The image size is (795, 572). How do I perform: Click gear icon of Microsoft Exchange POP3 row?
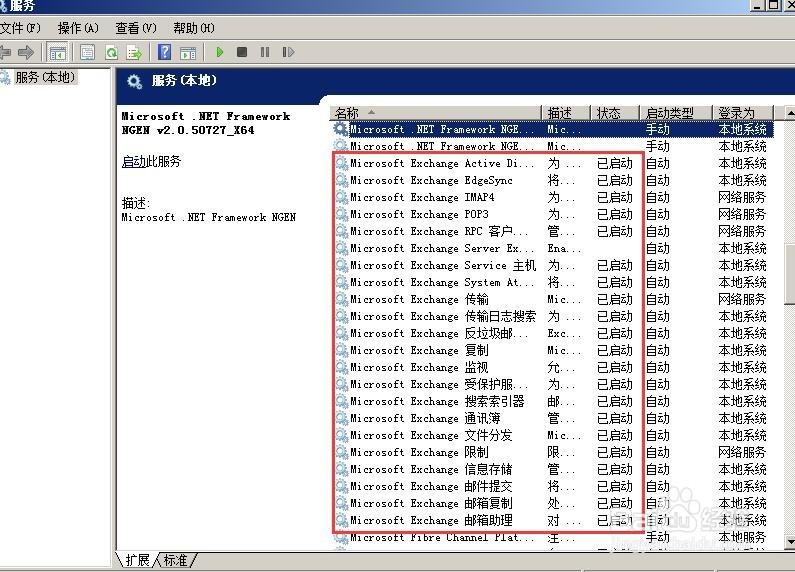click(x=341, y=214)
